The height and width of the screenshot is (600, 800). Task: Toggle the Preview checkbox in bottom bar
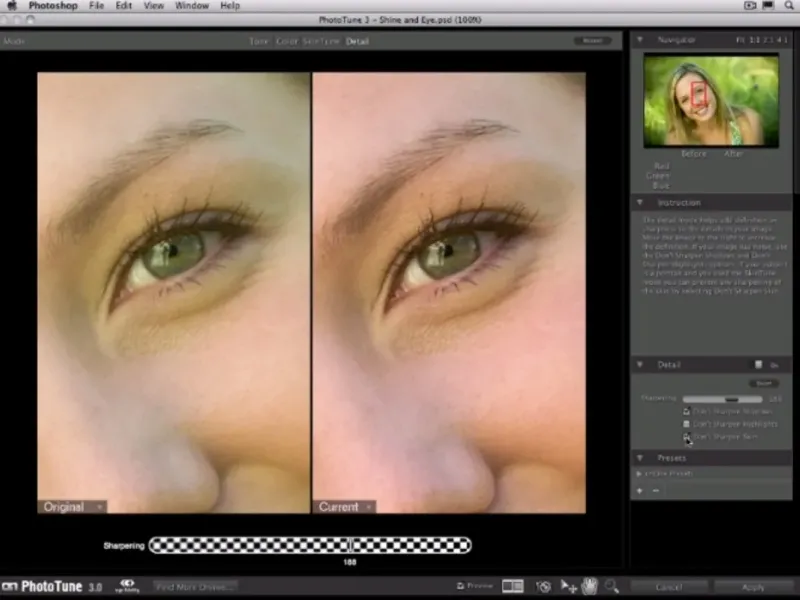point(459,587)
